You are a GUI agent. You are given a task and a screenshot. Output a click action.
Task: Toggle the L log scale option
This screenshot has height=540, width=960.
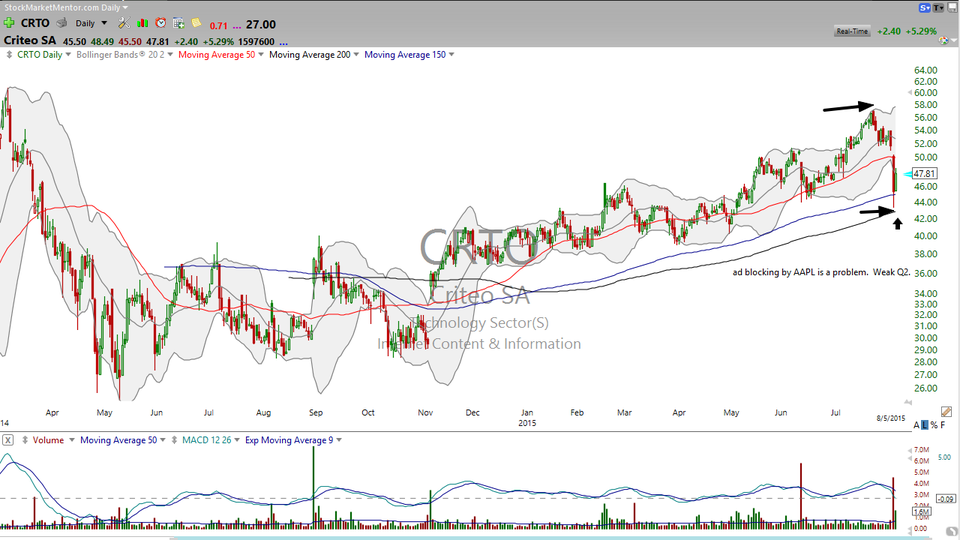click(925, 425)
